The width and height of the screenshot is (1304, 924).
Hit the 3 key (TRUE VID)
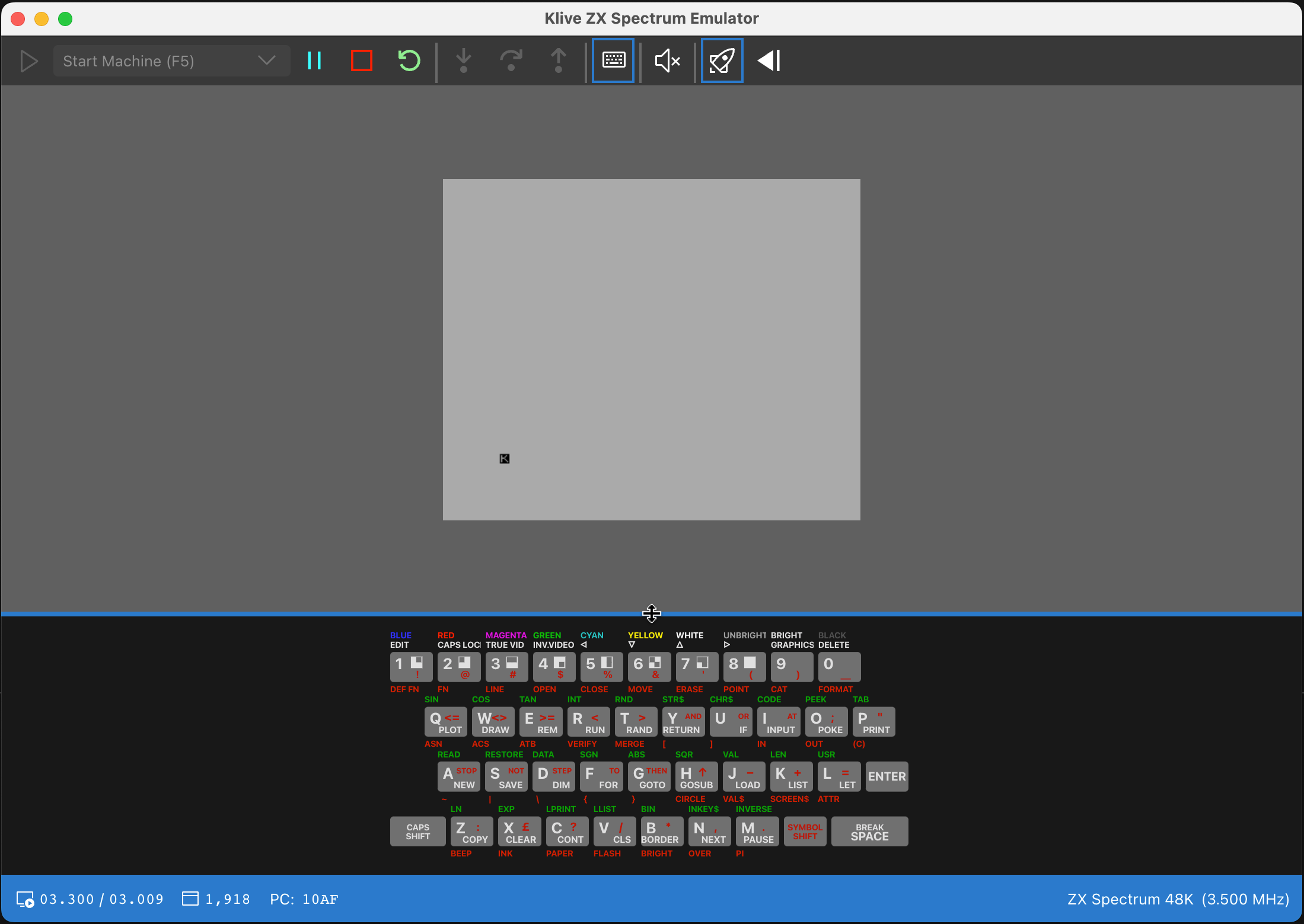[506, 667]
